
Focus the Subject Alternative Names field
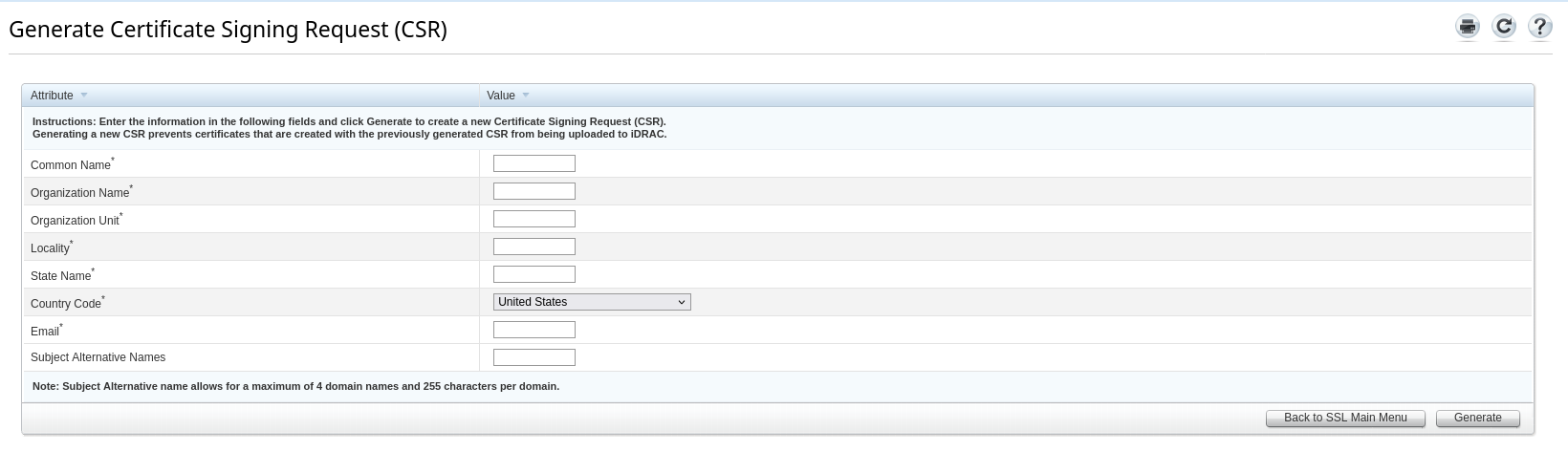pyautogui.click(x=534, y=357)
